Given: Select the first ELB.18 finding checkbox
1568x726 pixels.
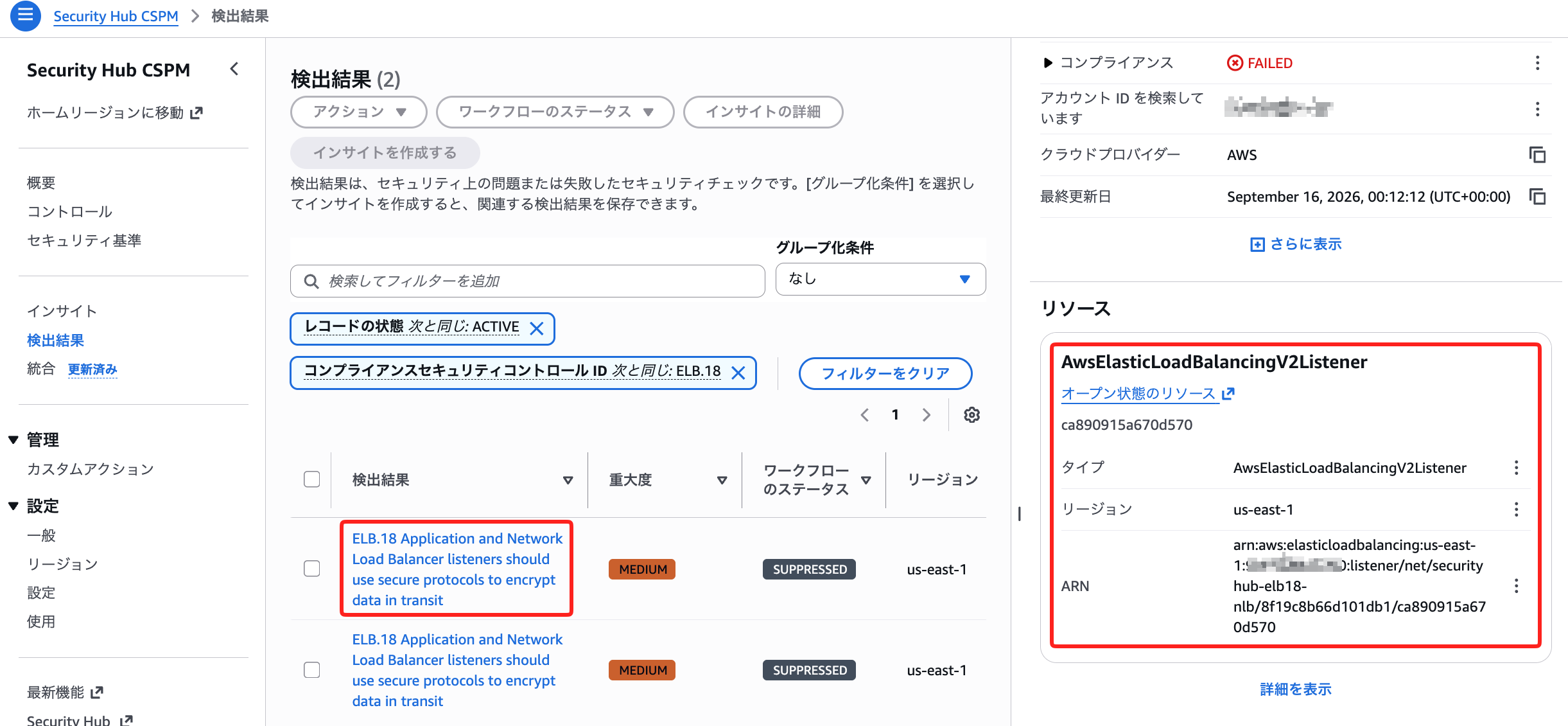Looking at the screenshot, I should click(312, 569).
